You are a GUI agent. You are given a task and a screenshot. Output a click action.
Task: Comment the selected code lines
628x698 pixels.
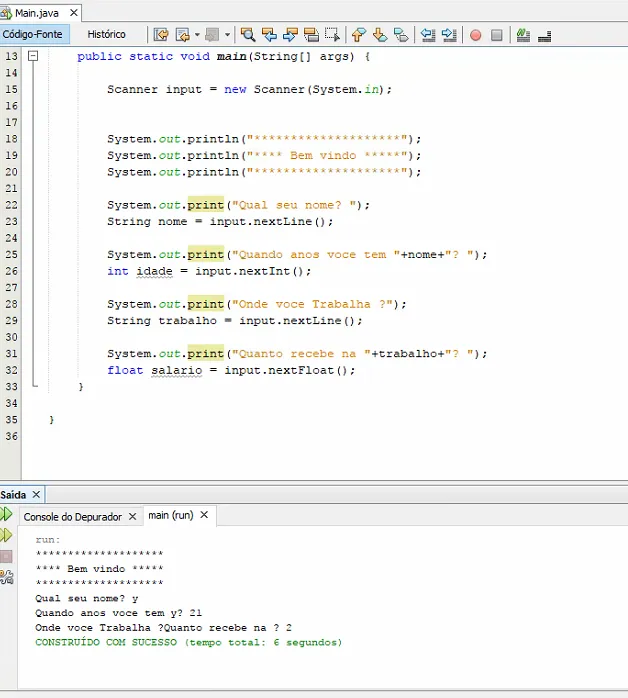coord(522,35)
